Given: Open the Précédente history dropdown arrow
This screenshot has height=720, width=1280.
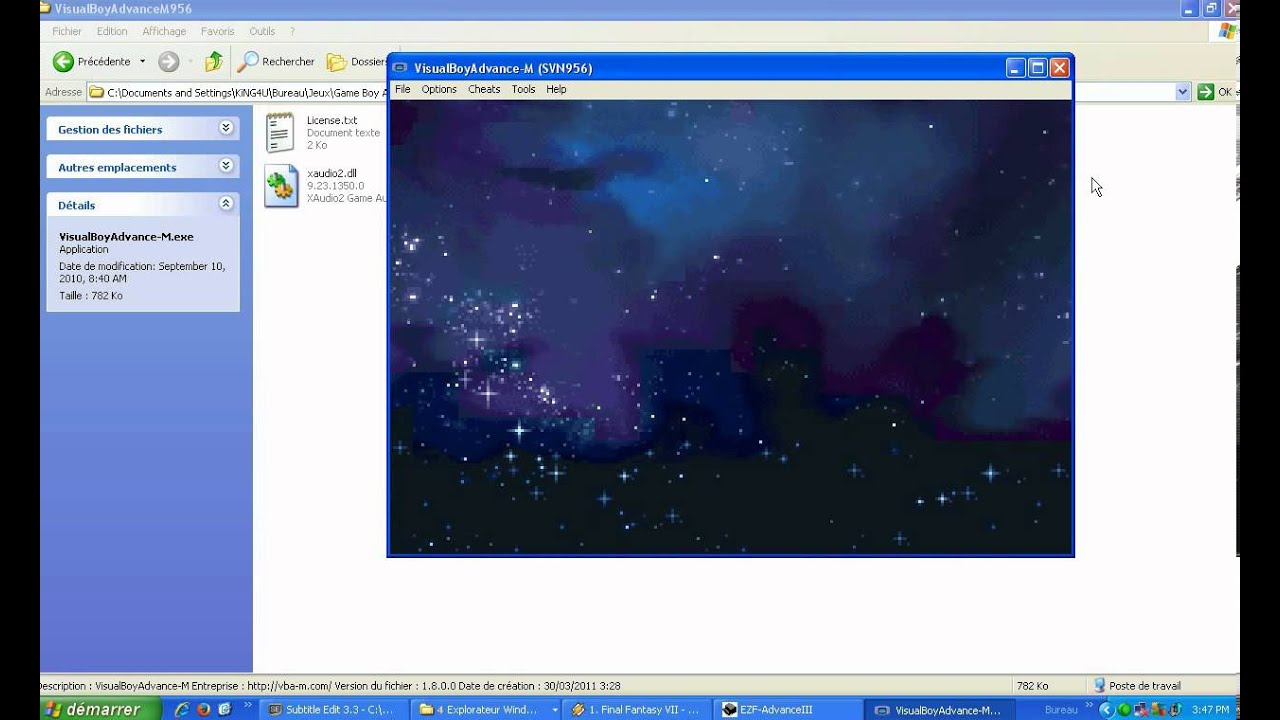Looking at the screenshot, I should click(x=142, y=62).
